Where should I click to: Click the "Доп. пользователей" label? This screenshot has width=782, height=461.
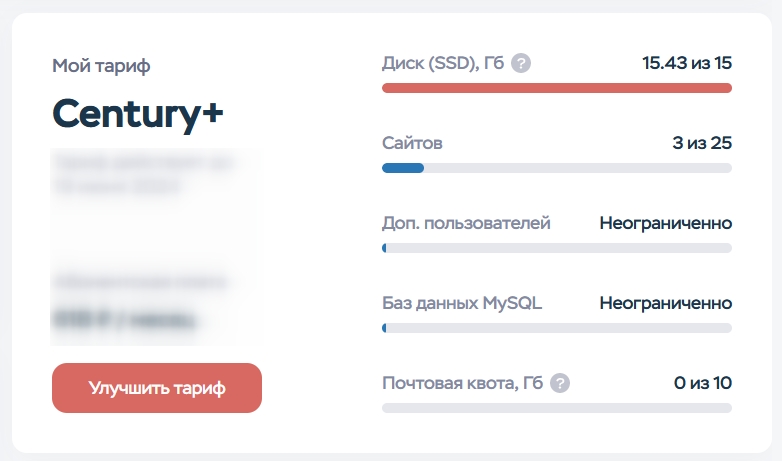(x=466, y=223)
